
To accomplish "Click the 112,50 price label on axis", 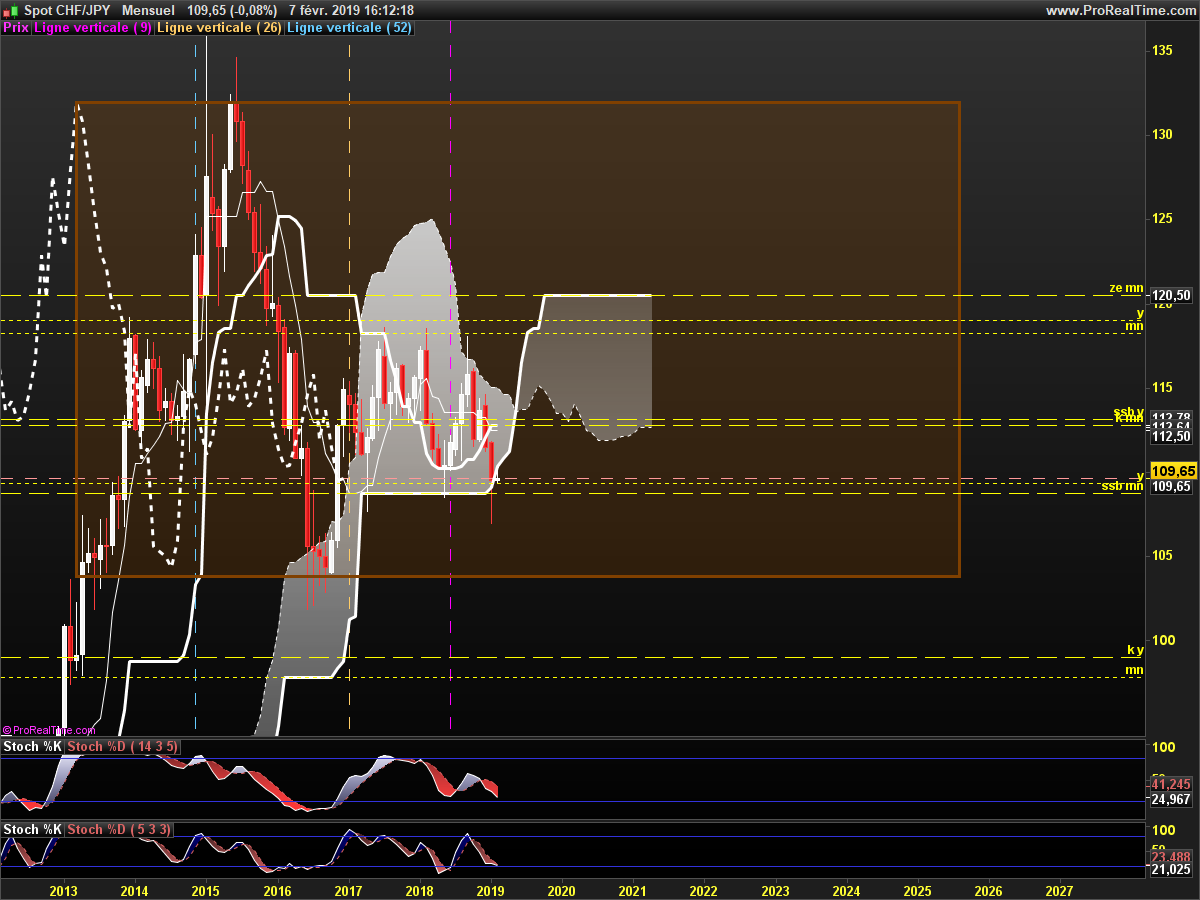I will click(1171, 436).
